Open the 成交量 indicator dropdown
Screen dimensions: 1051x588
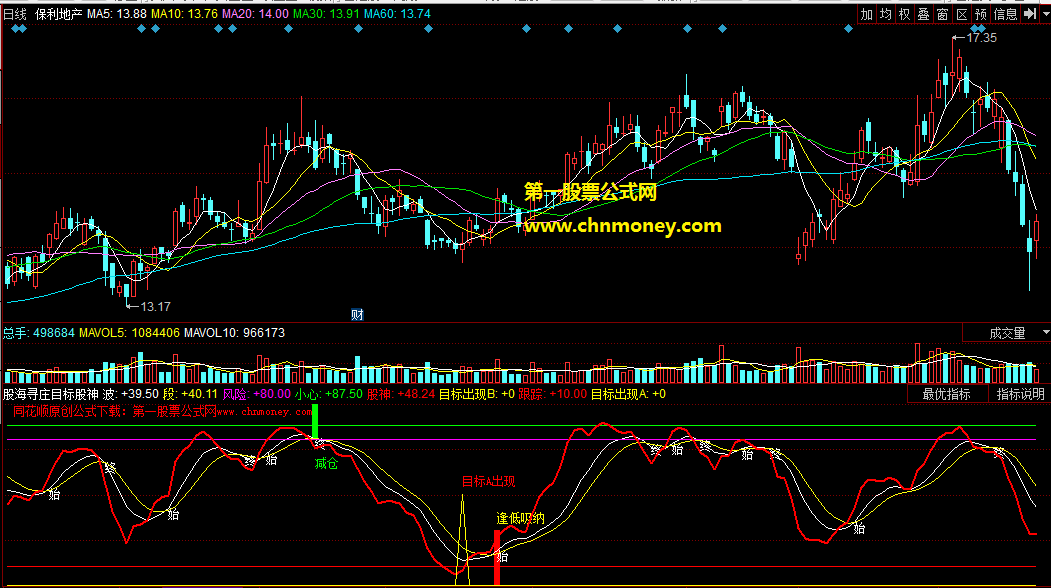(x=1007, y=333)
